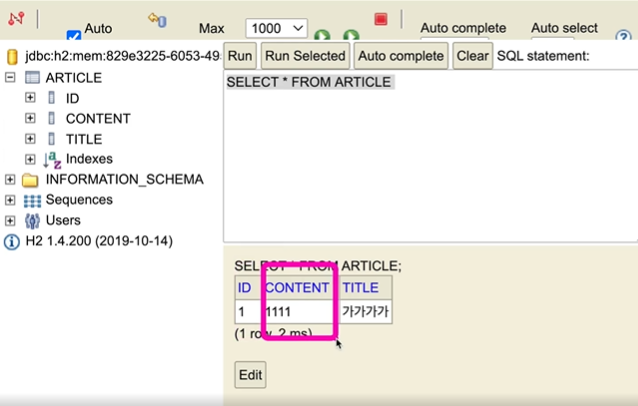The height and width of the screenshot is (406, 638).
Task: Click the ID column icon
Action: [x=51, y=98]
